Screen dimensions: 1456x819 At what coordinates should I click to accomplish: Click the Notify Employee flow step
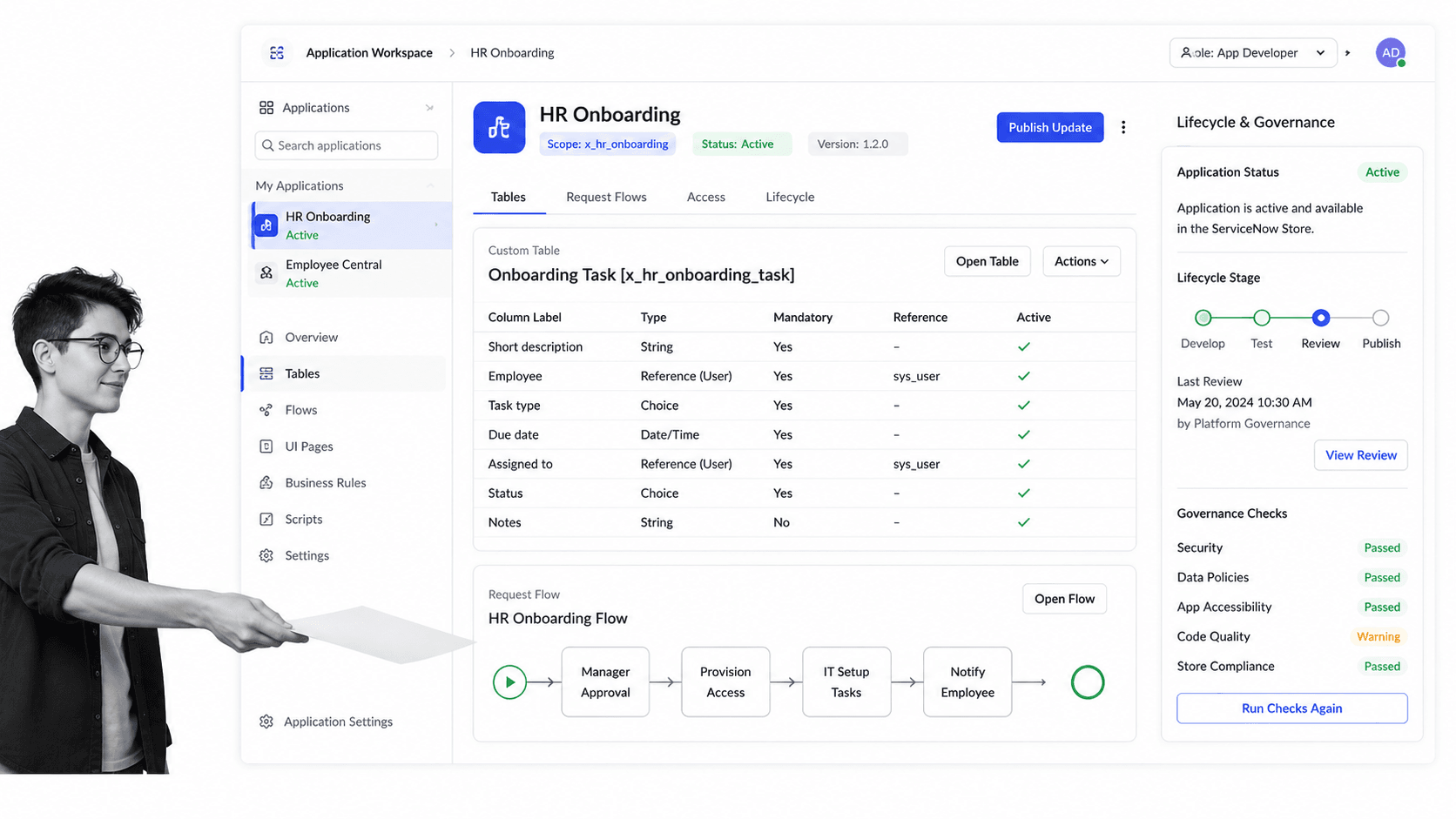(967, 682)
